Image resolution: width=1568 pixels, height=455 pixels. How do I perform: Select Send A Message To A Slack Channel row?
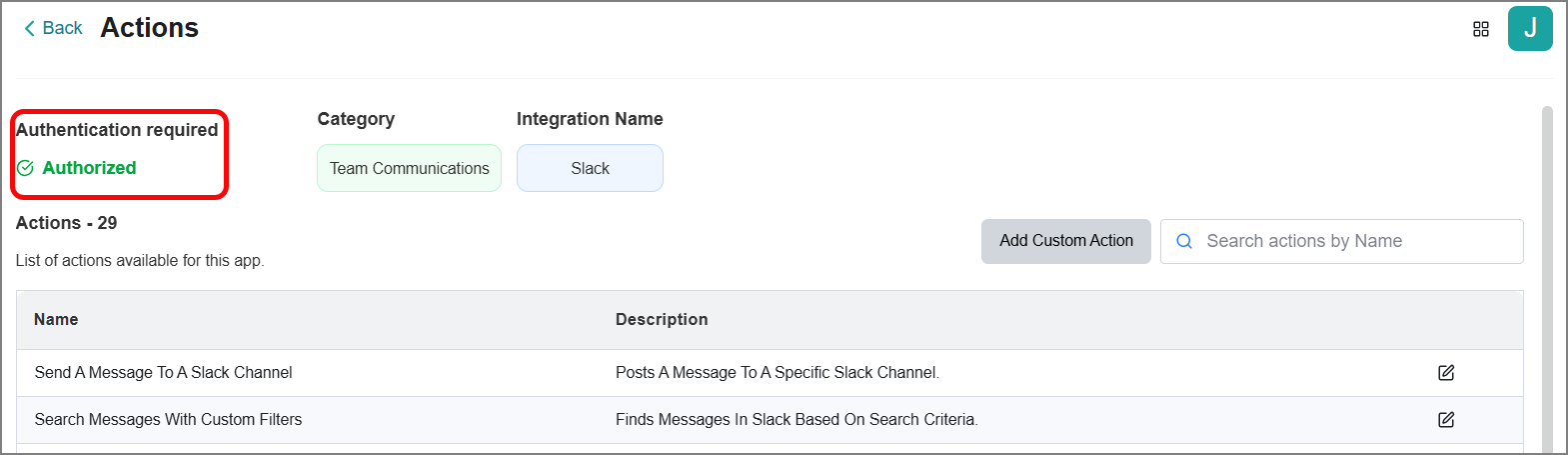[770, 373]
